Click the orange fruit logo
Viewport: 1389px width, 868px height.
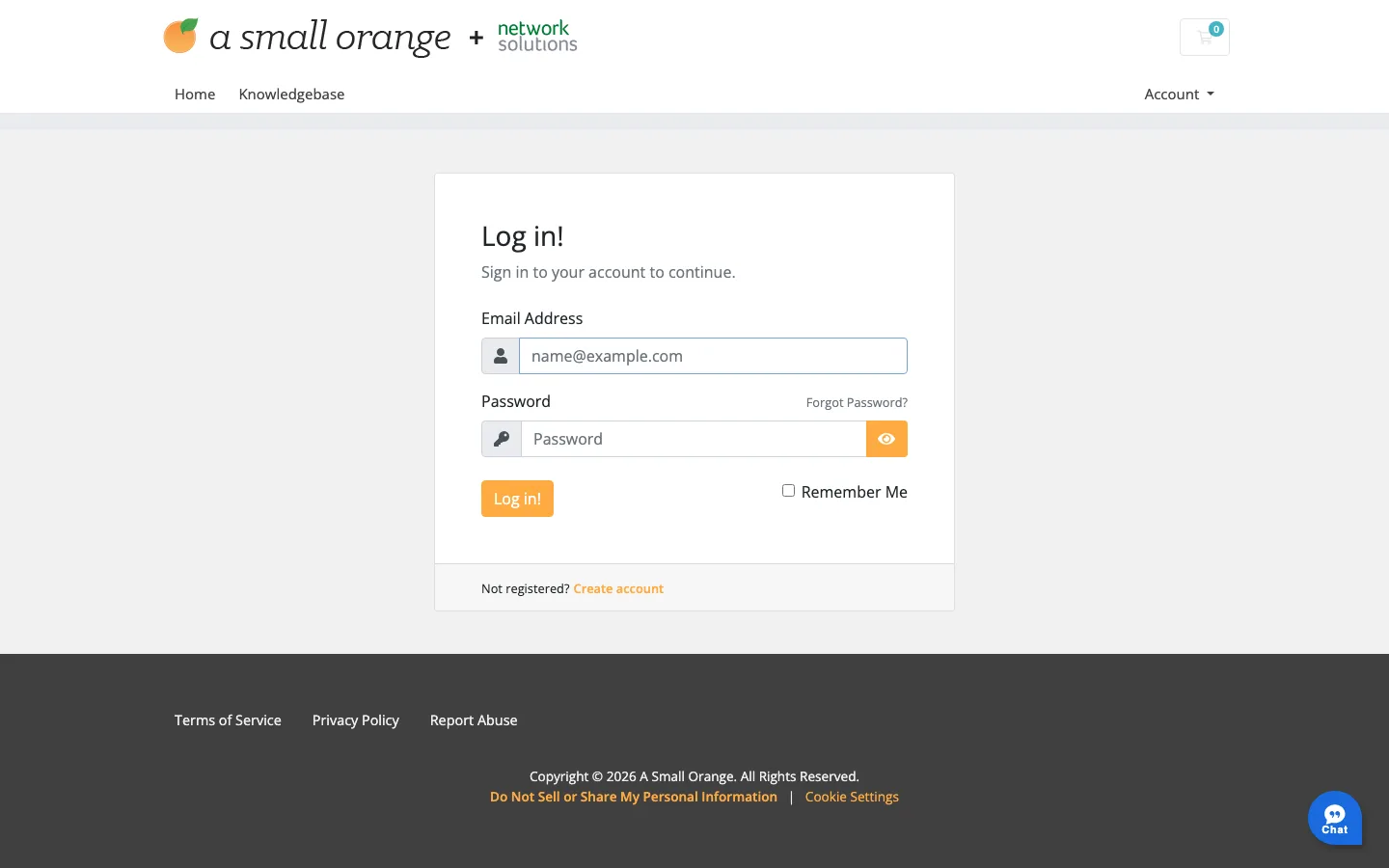180,36
